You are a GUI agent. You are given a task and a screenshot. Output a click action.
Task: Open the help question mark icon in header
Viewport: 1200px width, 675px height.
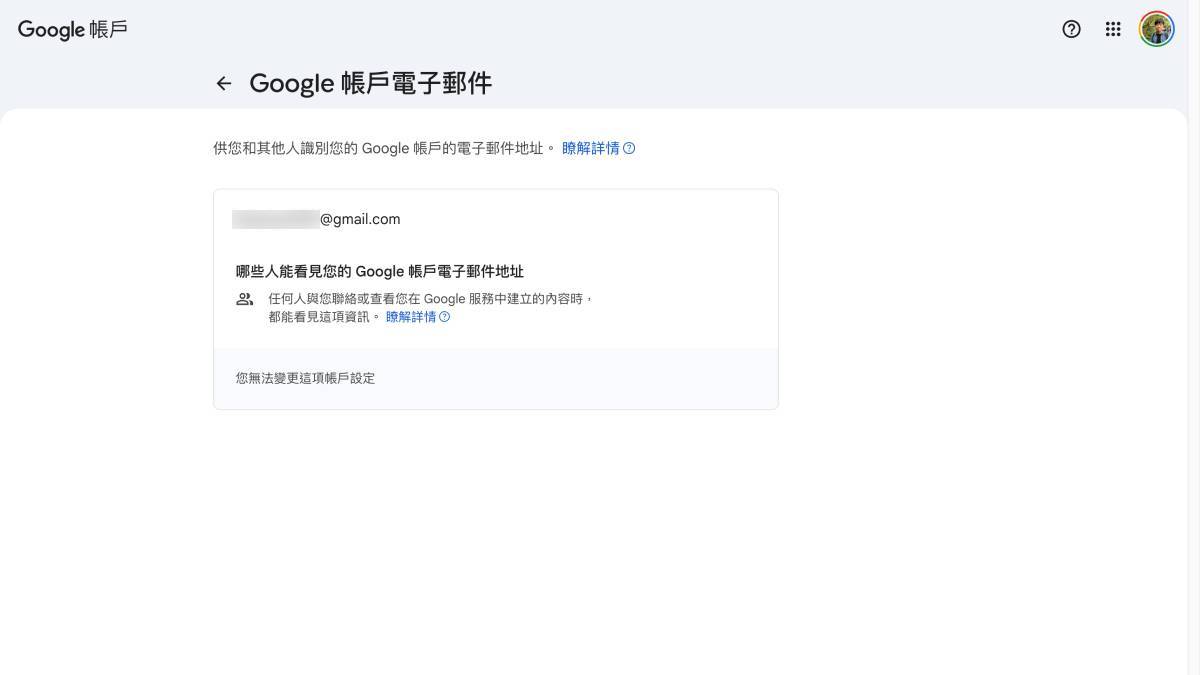[x=1071, y=29]
